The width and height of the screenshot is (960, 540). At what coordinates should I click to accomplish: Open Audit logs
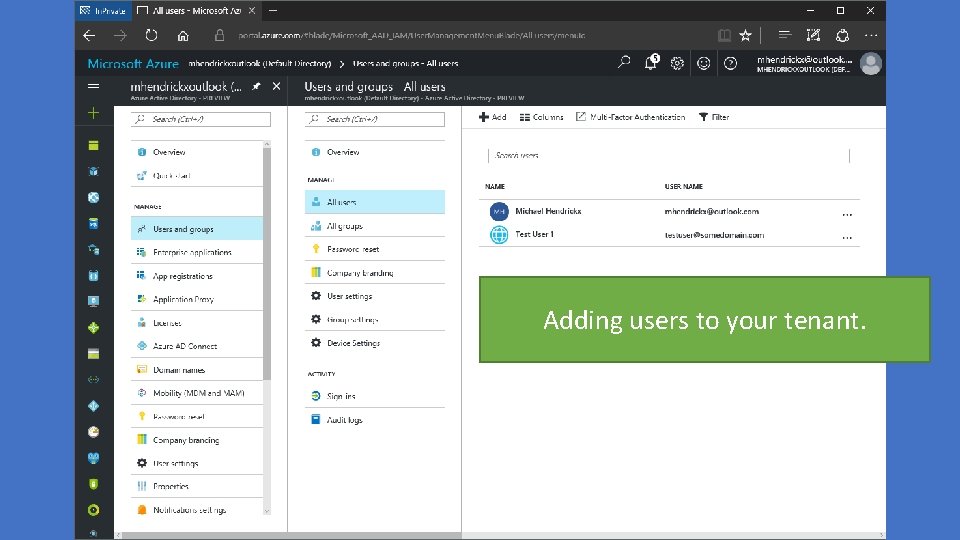[375, 420]
